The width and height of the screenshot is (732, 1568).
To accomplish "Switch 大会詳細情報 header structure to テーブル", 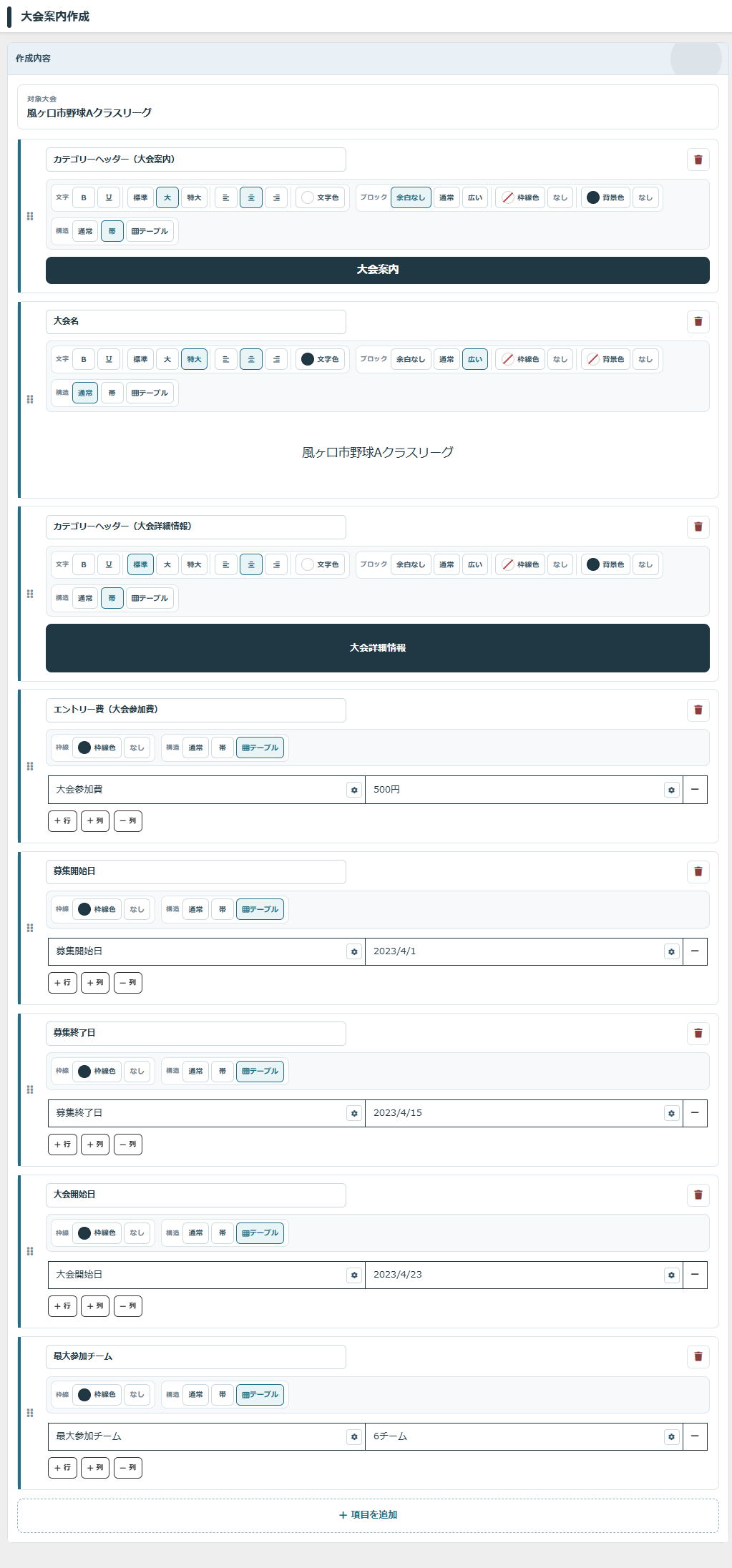I will pos(150,598).
